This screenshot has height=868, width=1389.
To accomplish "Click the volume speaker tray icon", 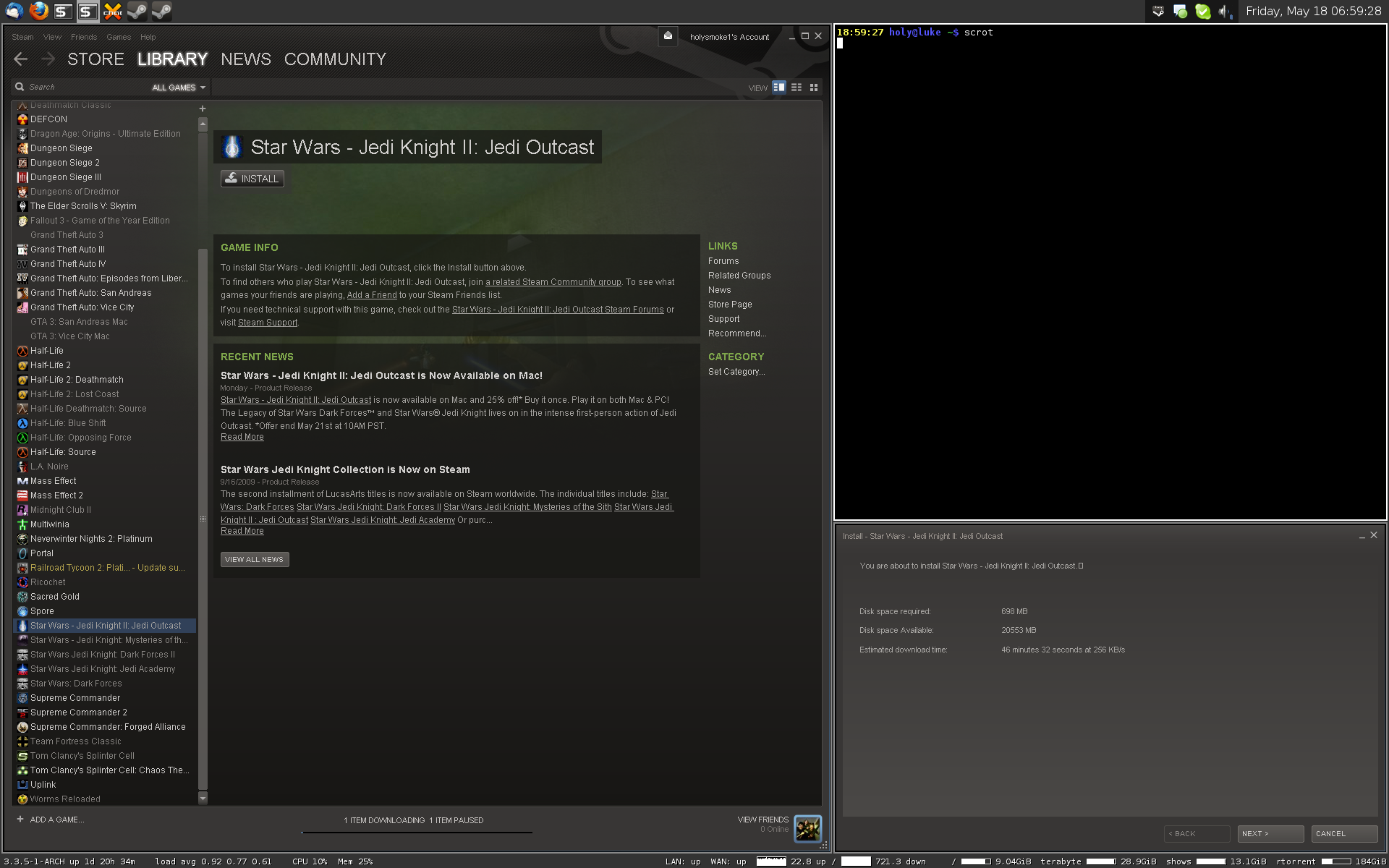I will pyautogui.click(x=1224, y=11).
